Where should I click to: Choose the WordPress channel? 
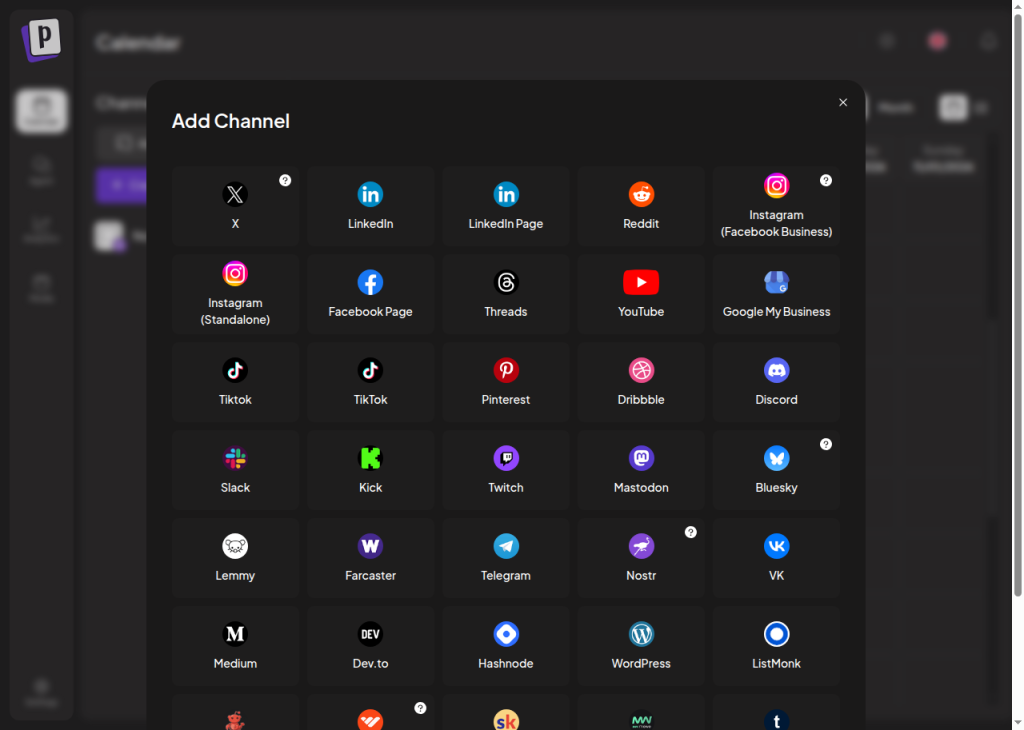[x=641, y=646]
